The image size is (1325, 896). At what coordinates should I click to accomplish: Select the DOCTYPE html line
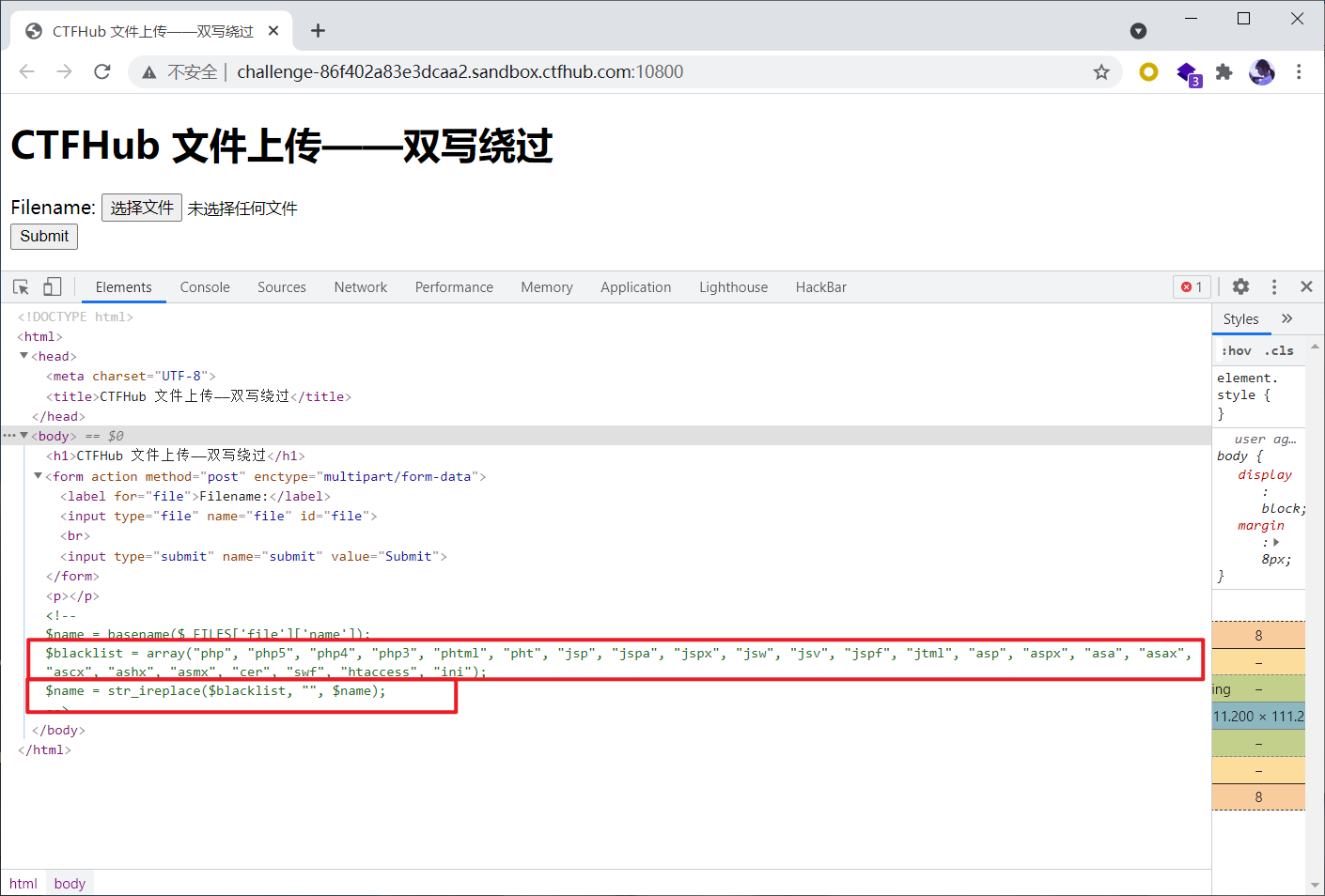tap(75, 317)
